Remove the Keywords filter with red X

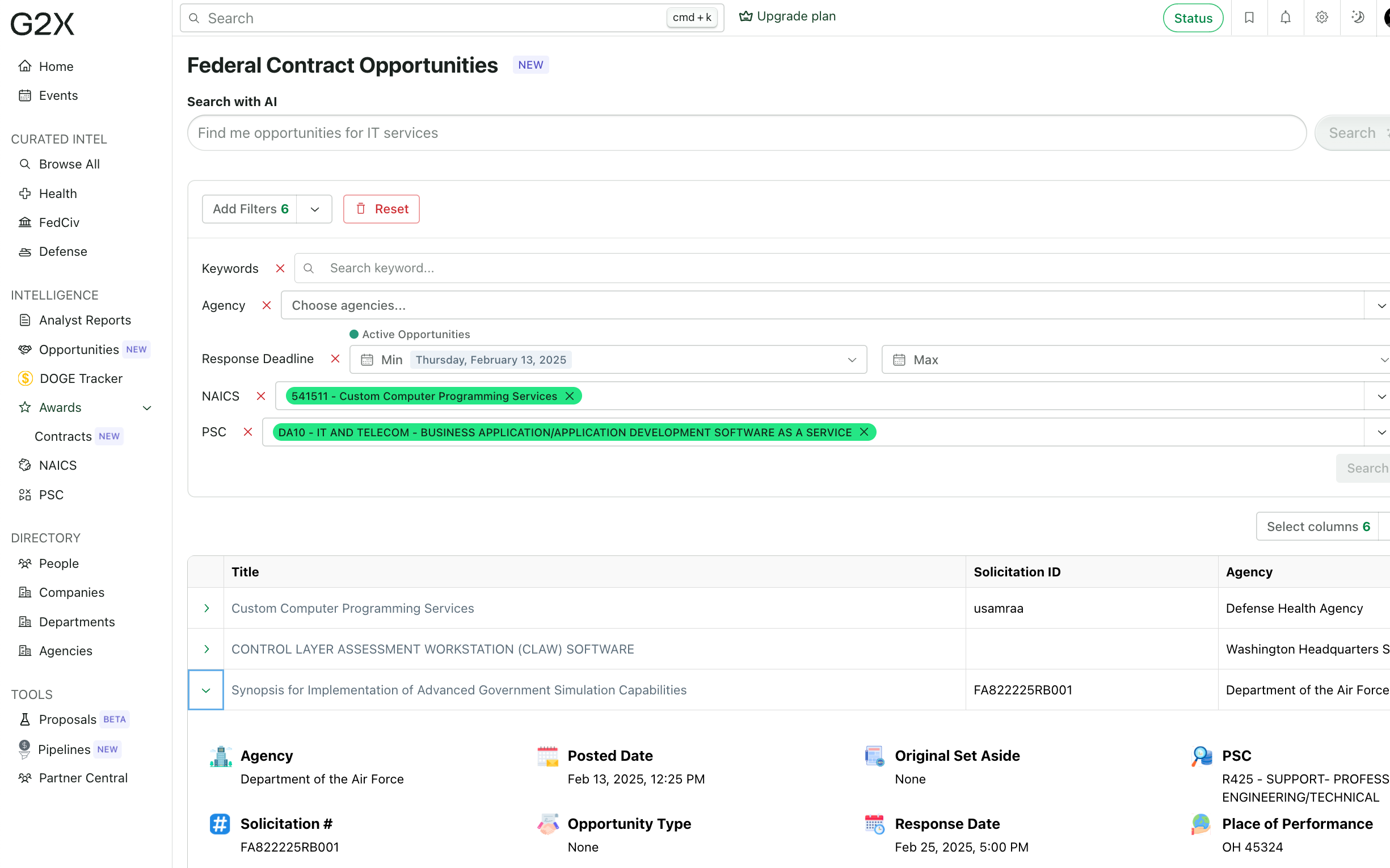click(x=280, y=268)
